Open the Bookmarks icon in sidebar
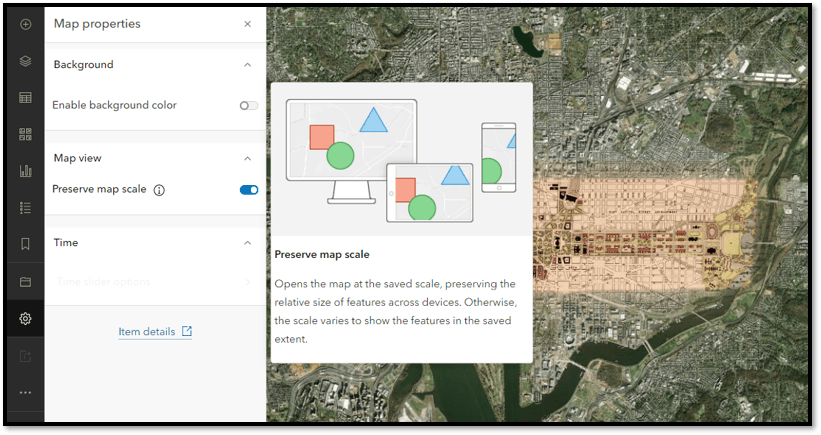Screen dimensions: 821x435 point(25,244)
